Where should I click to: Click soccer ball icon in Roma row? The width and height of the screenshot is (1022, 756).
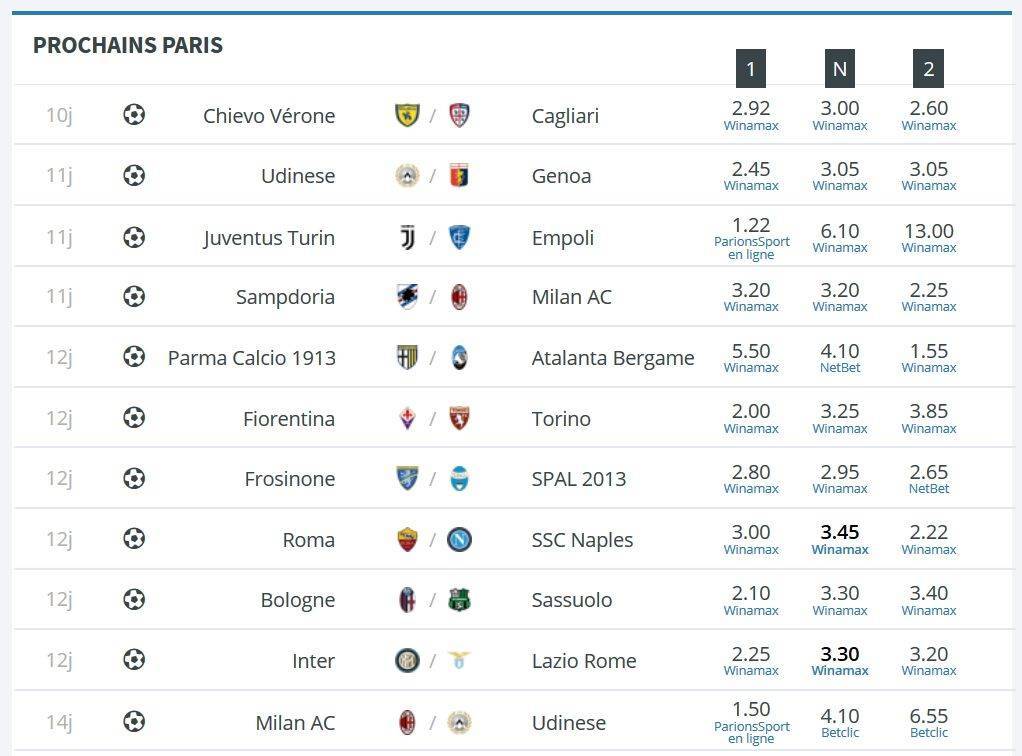(134, 539)
